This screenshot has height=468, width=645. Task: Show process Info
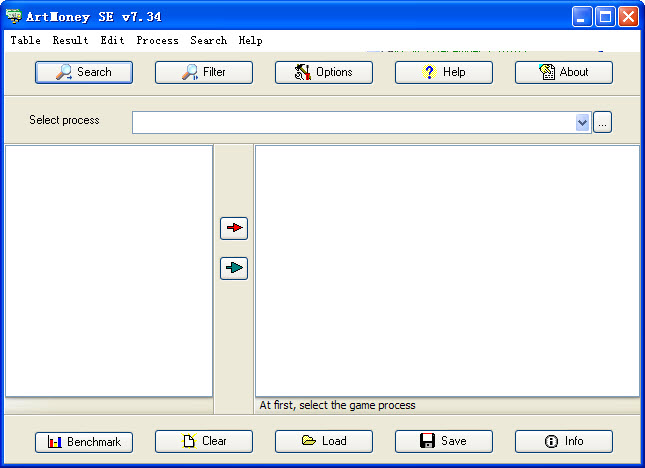(x=564, y=441)
